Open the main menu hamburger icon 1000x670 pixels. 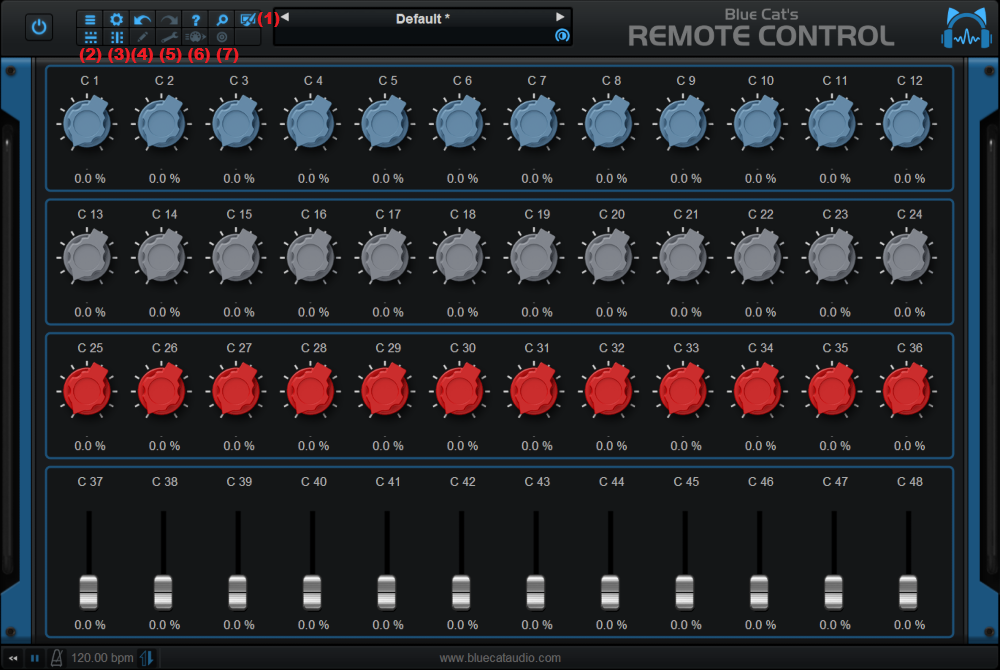[90, 19]
